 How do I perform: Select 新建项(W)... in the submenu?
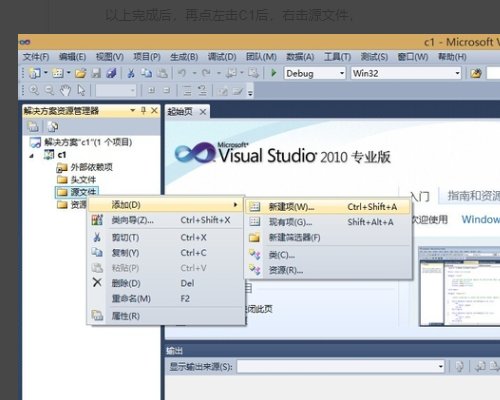[328, 207]
